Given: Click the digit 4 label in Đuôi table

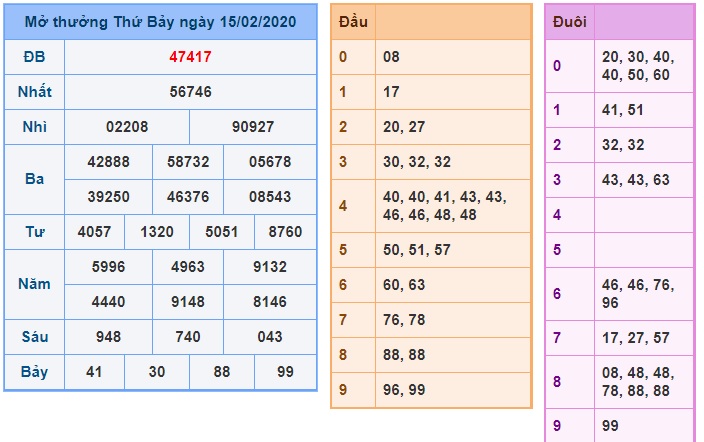Looking at the screenshot, I should (557, 215).
